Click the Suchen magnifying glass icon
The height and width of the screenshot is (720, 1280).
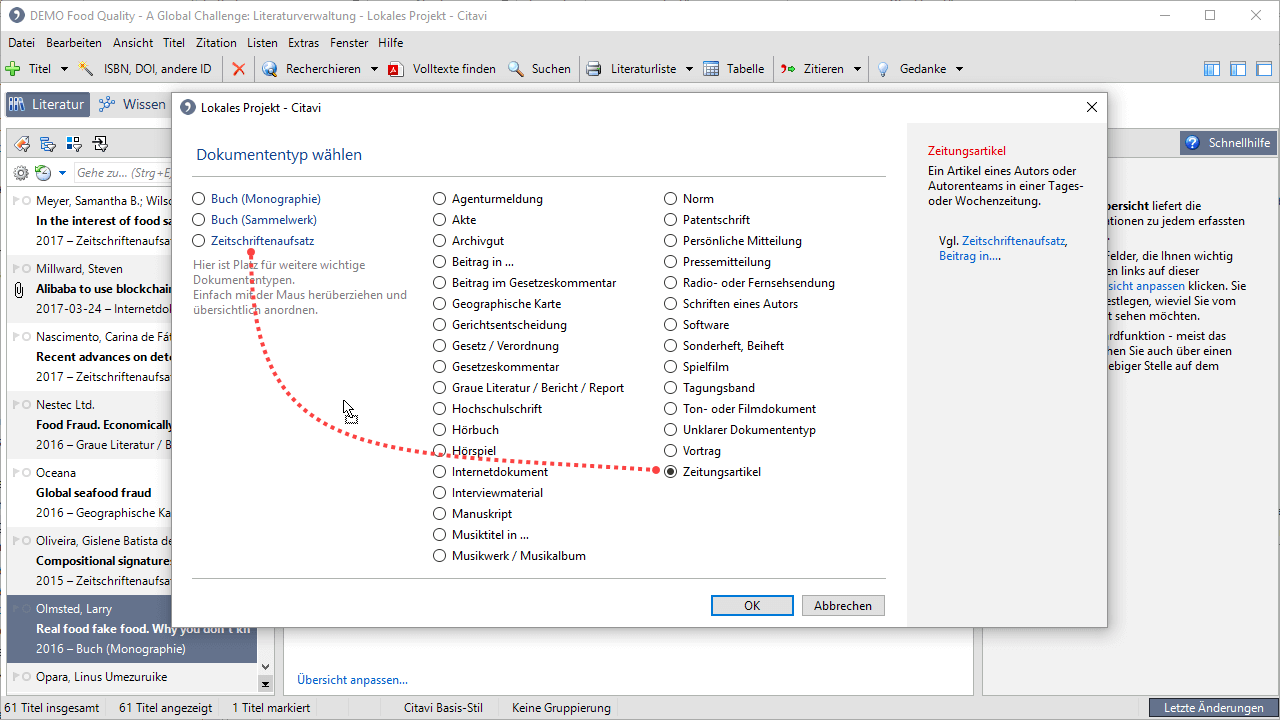point(516,69)
